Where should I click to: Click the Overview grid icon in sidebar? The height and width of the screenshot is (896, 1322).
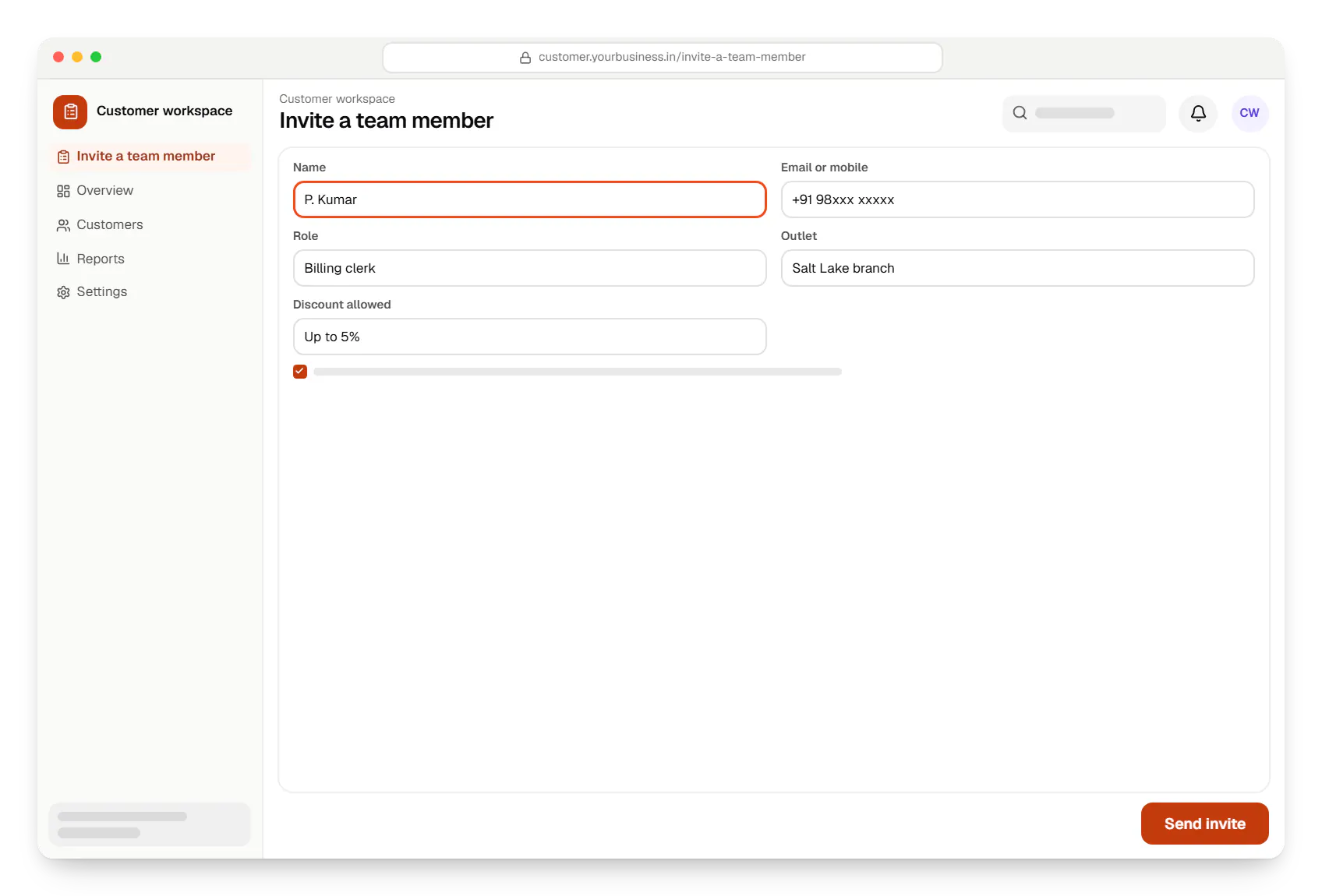(x=63, y=191)
